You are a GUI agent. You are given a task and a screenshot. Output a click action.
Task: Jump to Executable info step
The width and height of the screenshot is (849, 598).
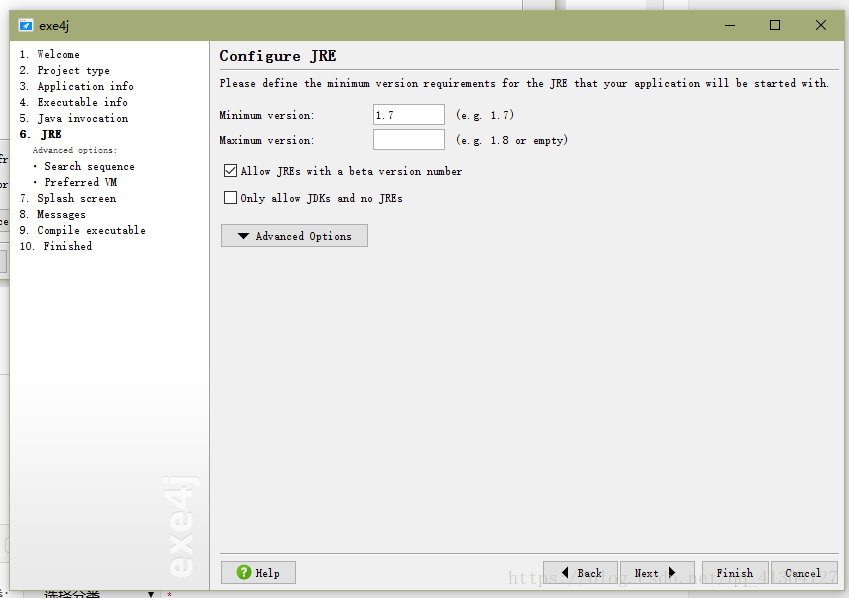[74, 102]
